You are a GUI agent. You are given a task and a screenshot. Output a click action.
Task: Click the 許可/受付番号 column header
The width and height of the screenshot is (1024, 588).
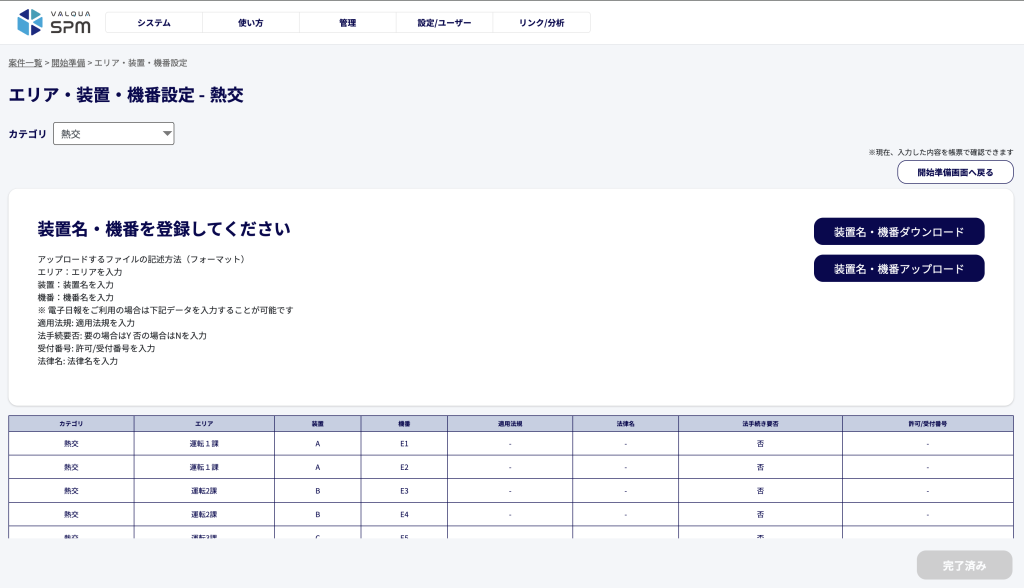[928, 424]
